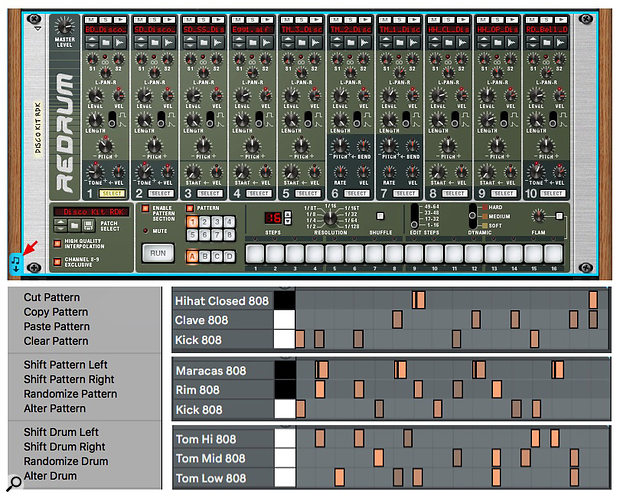Image resolution: width=620 pixels, height=498 pixels.
Task: Click the waveform sampling icon on channel 9
Action: point(512,42)
